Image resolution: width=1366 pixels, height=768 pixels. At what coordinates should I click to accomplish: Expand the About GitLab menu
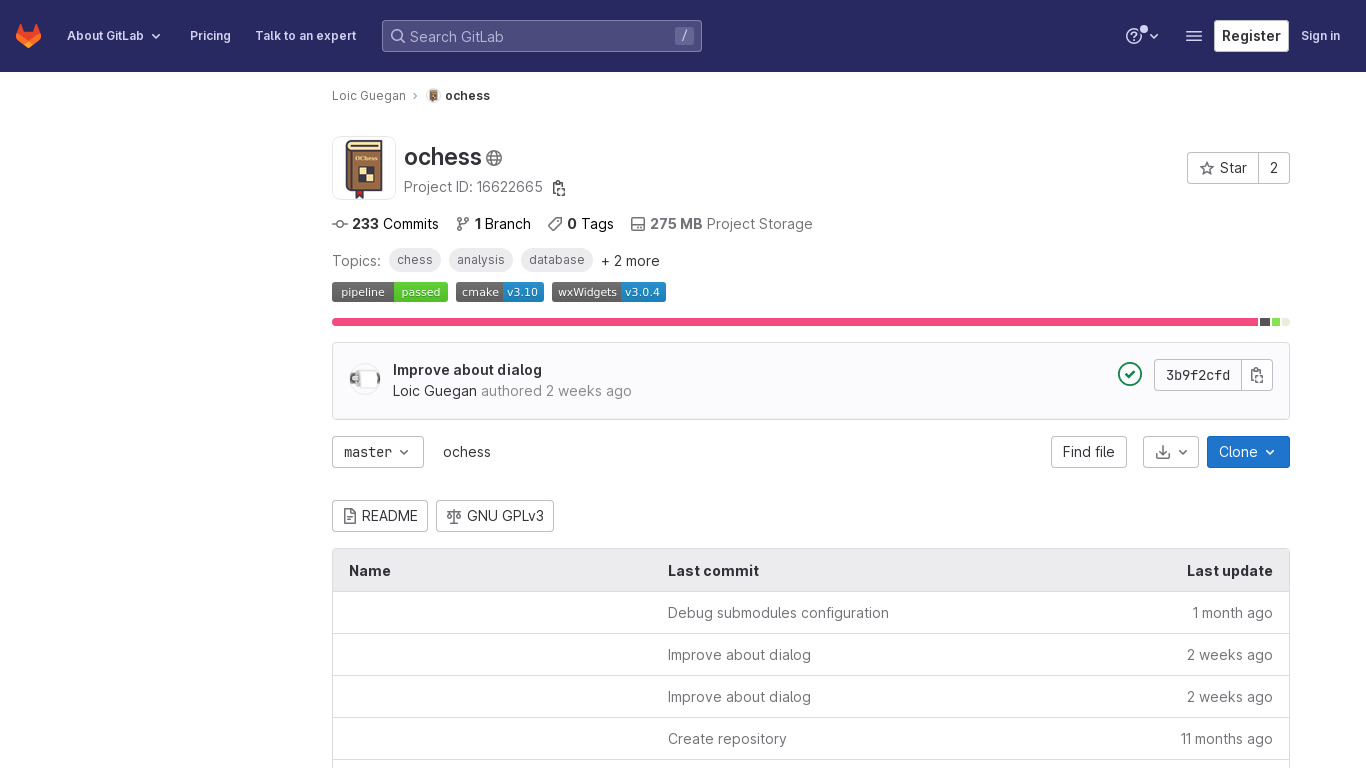(x=114, y=36)
